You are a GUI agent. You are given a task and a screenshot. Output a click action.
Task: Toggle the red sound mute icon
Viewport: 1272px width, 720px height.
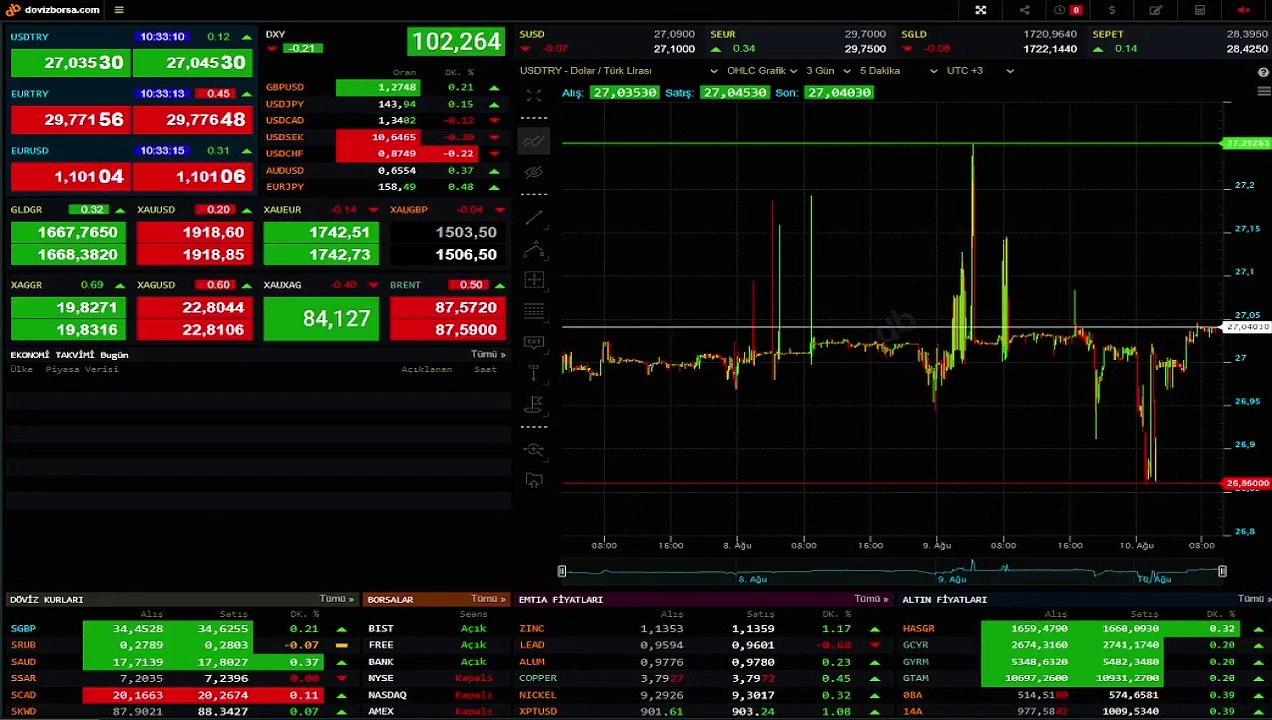1244,10
